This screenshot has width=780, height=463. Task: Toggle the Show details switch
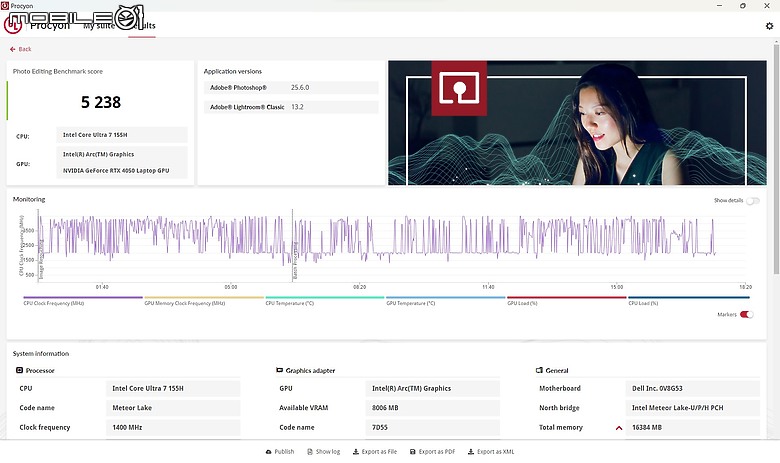click(x=753, y=201)
